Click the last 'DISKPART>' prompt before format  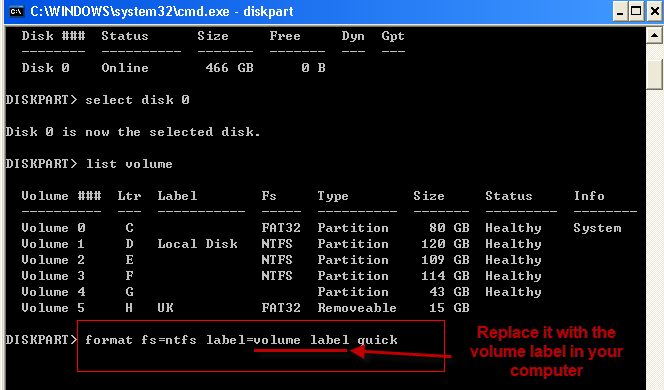pyautogui.click(x=42, y=340)
